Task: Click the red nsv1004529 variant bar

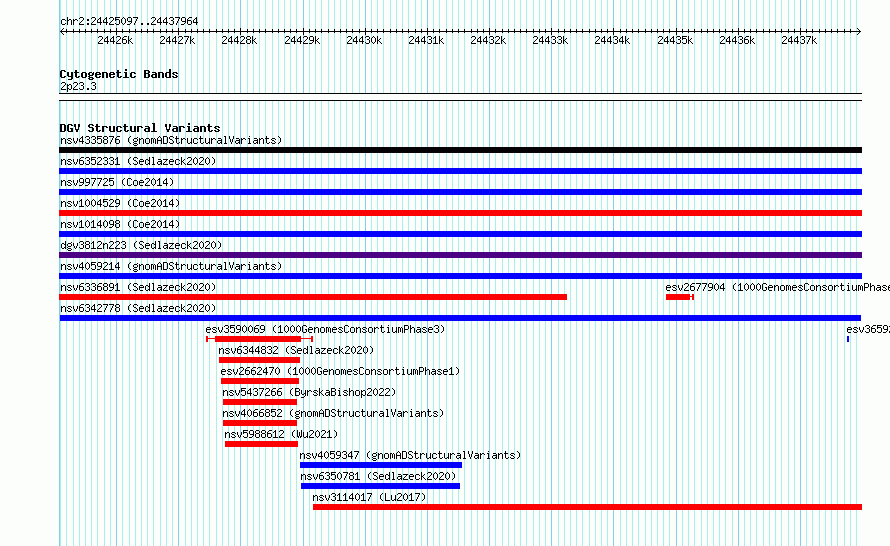Action: pyautogui.click(x=460, y=213)
